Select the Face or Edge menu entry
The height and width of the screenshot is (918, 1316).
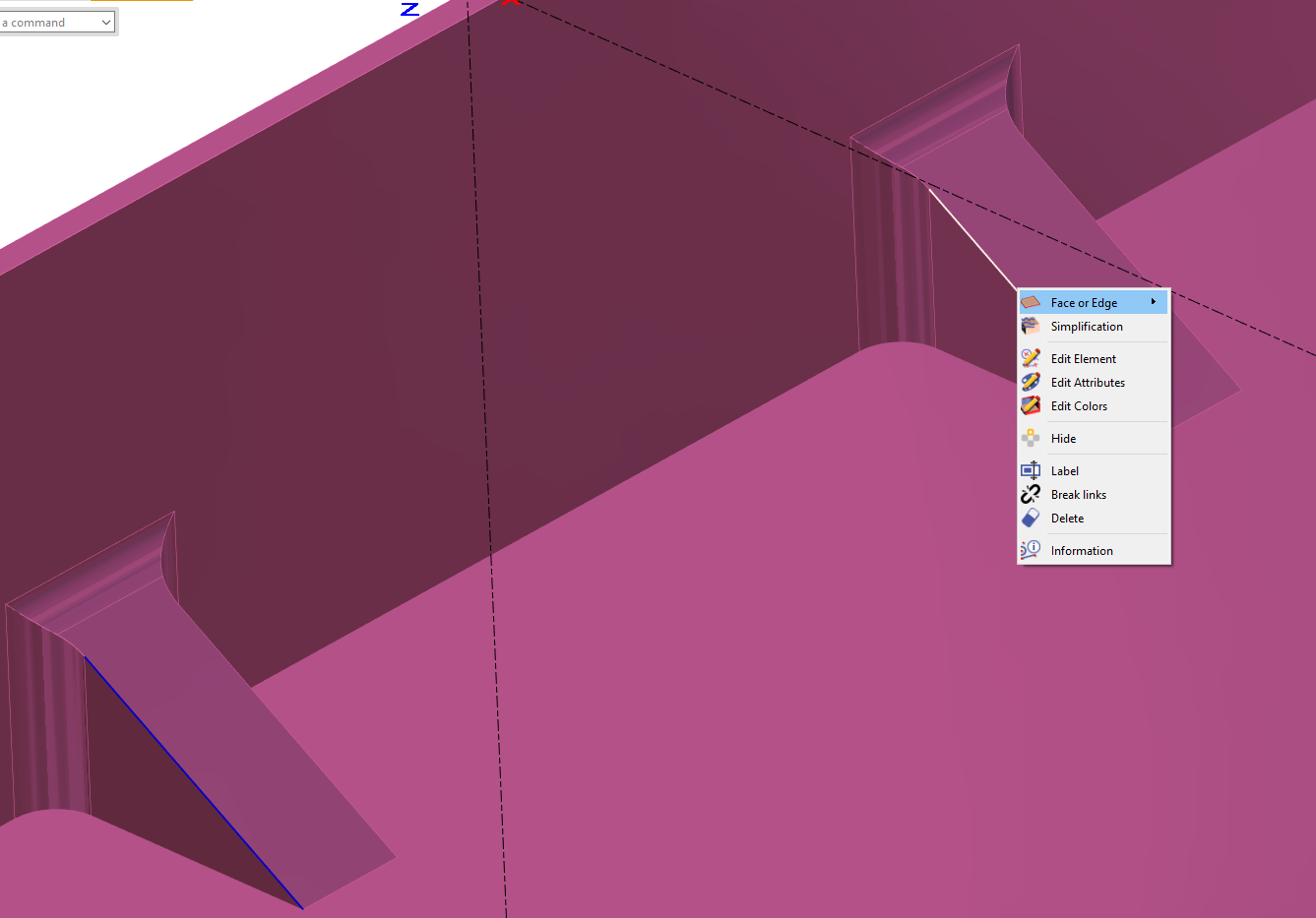(x=1084, y=303)
